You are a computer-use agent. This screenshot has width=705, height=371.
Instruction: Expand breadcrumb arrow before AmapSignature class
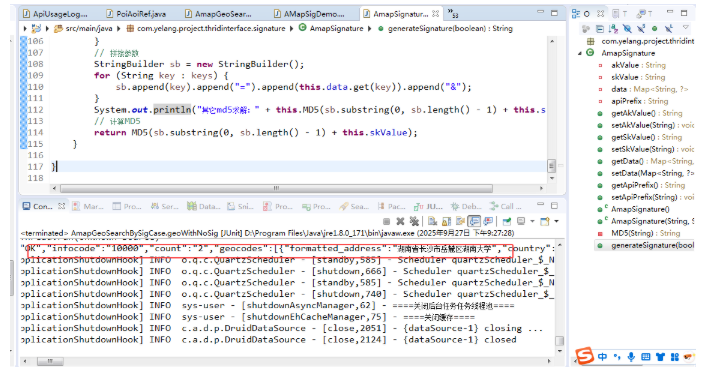291,28
